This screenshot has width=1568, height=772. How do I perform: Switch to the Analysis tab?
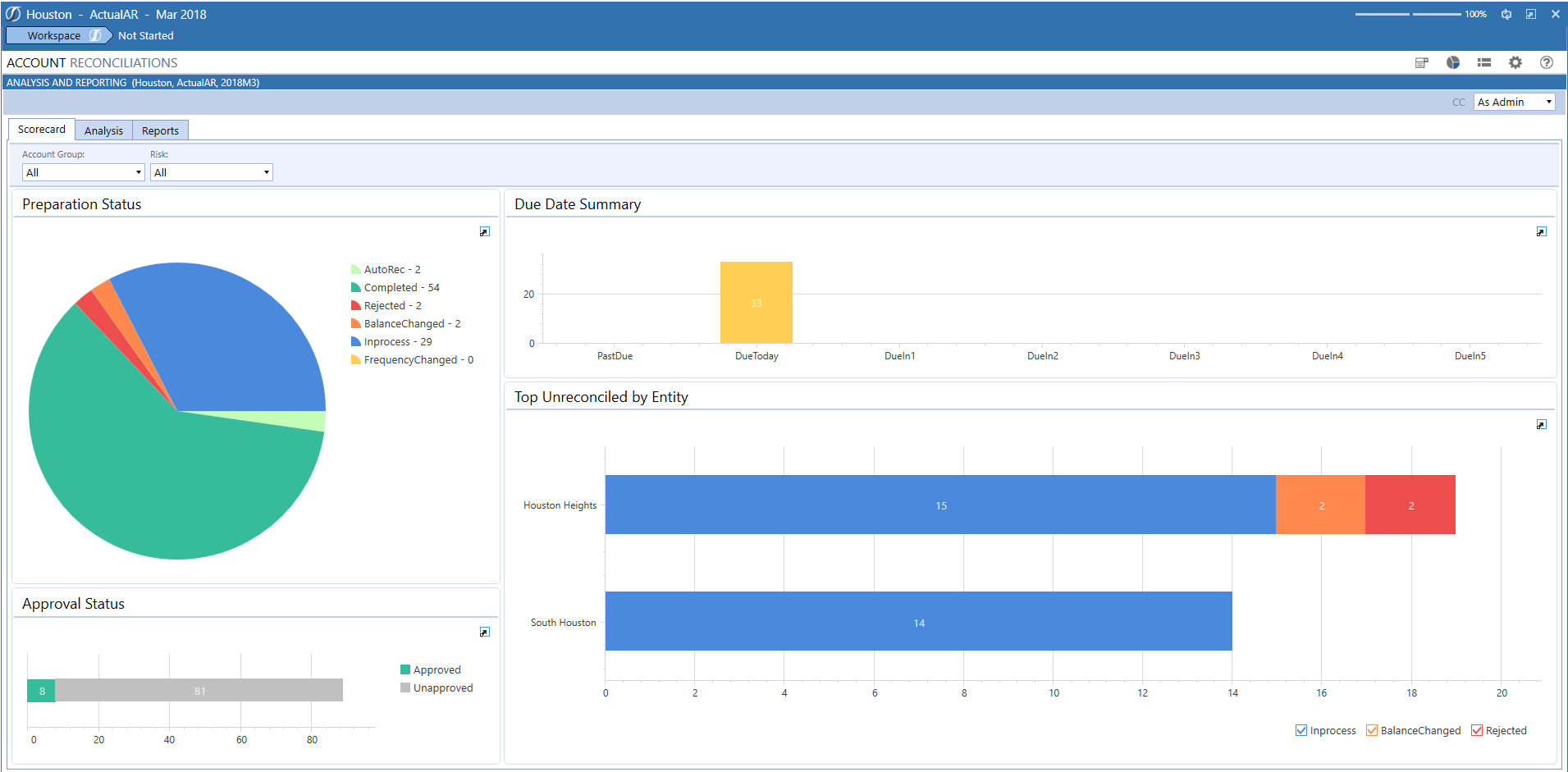click(x=103, y=130)
